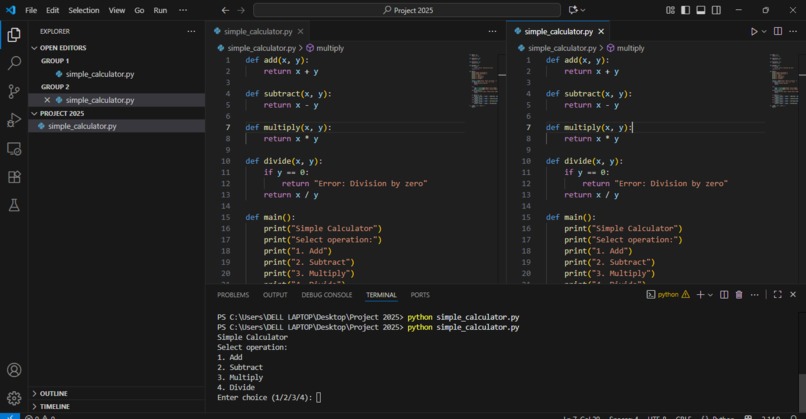The width and height of the screenshot is (806, 419).
Task: Click the Project 2025 command center search
Action: point(407,10)
